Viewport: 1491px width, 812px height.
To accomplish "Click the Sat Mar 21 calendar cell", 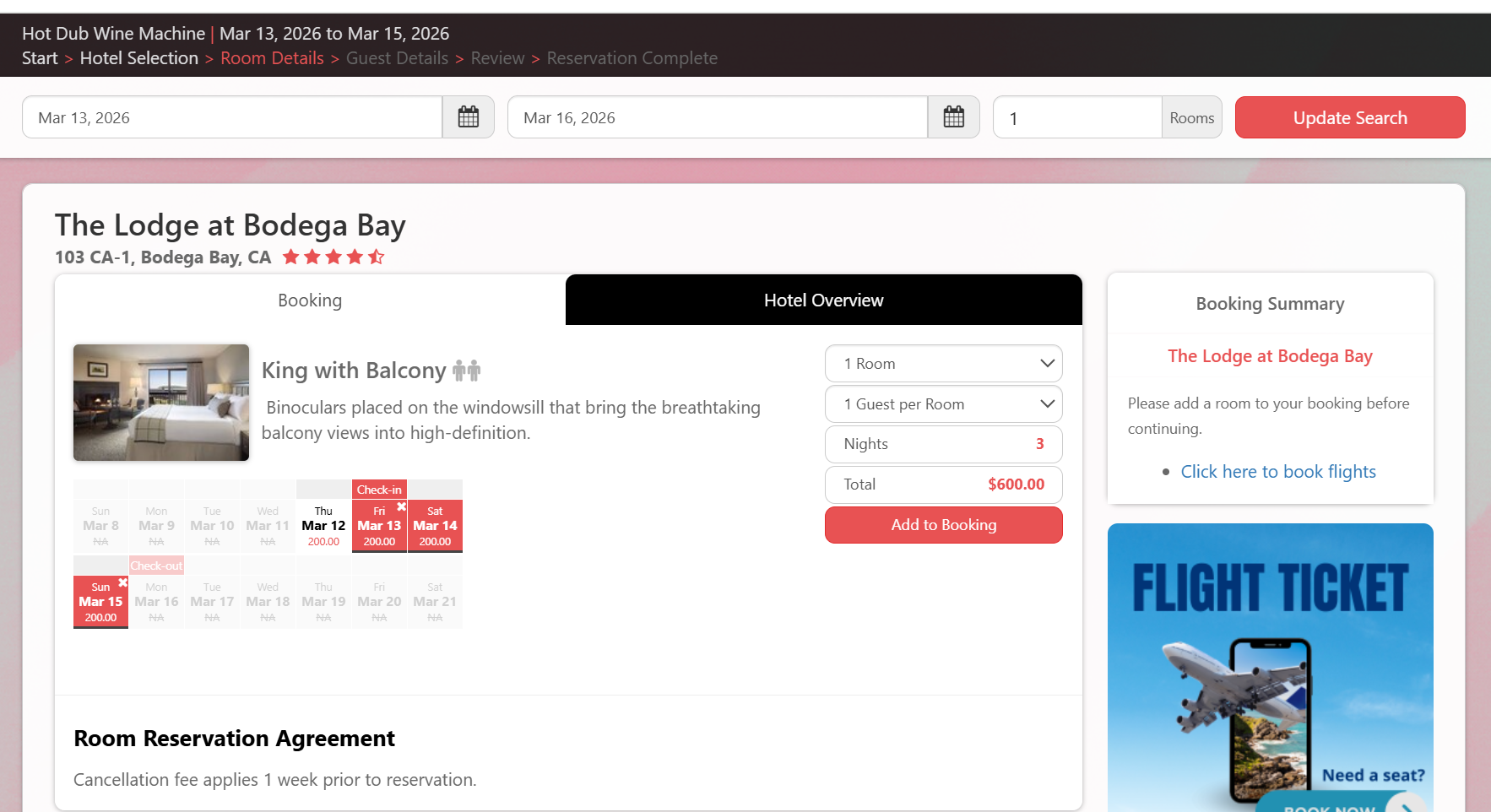I will coord(435,602).
